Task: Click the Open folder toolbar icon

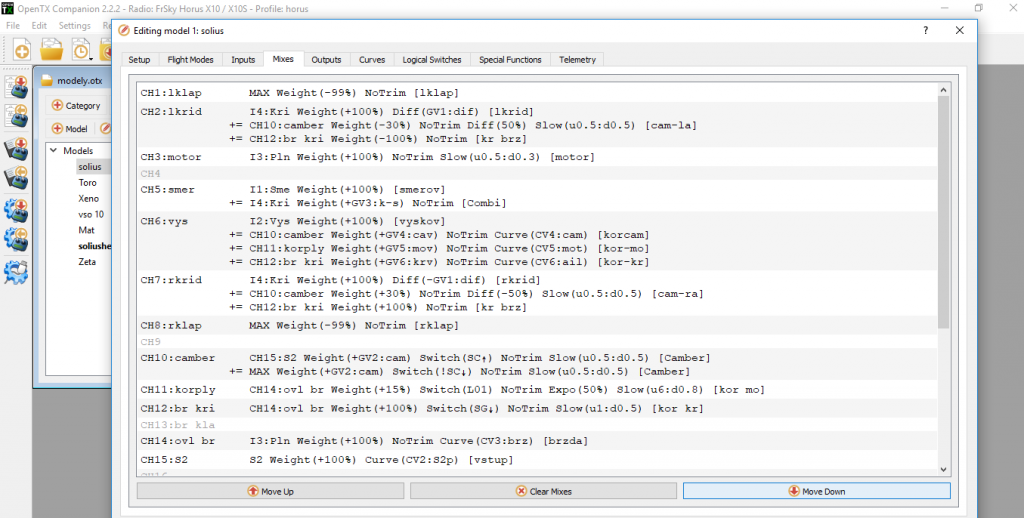Action: tap(51, 50)
